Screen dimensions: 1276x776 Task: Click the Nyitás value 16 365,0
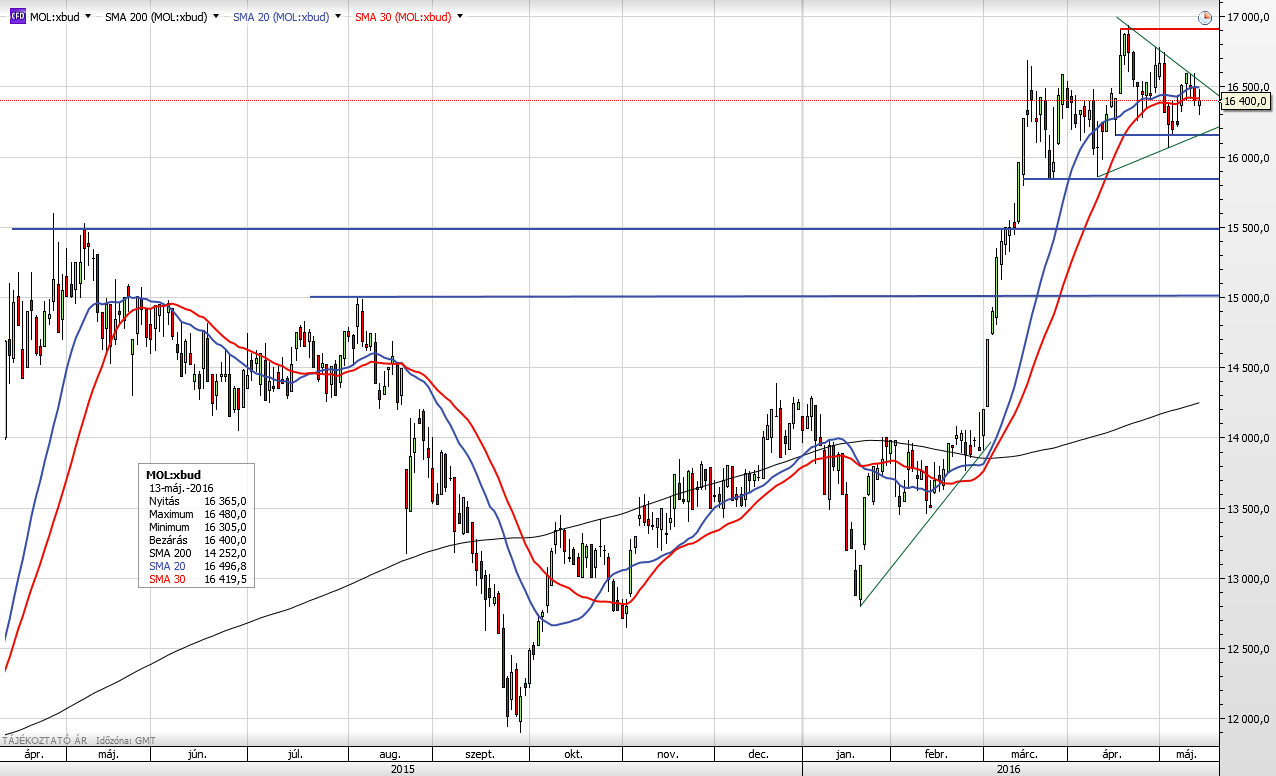coord(226,500)
